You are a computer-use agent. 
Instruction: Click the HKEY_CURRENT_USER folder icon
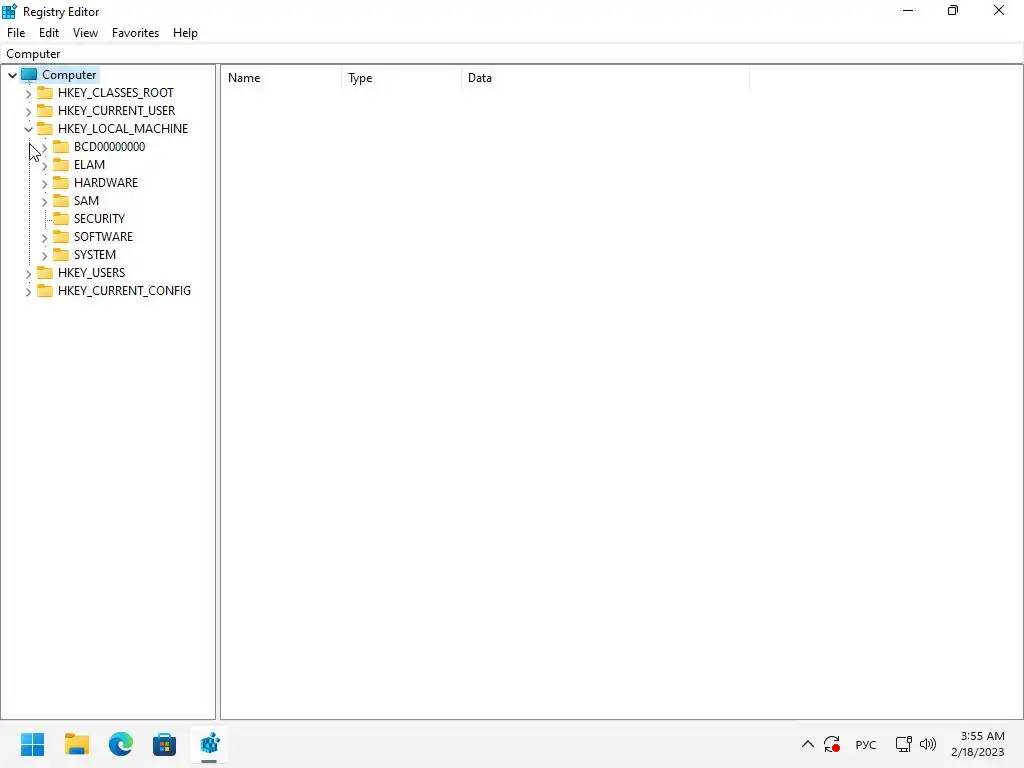[44, 110]
